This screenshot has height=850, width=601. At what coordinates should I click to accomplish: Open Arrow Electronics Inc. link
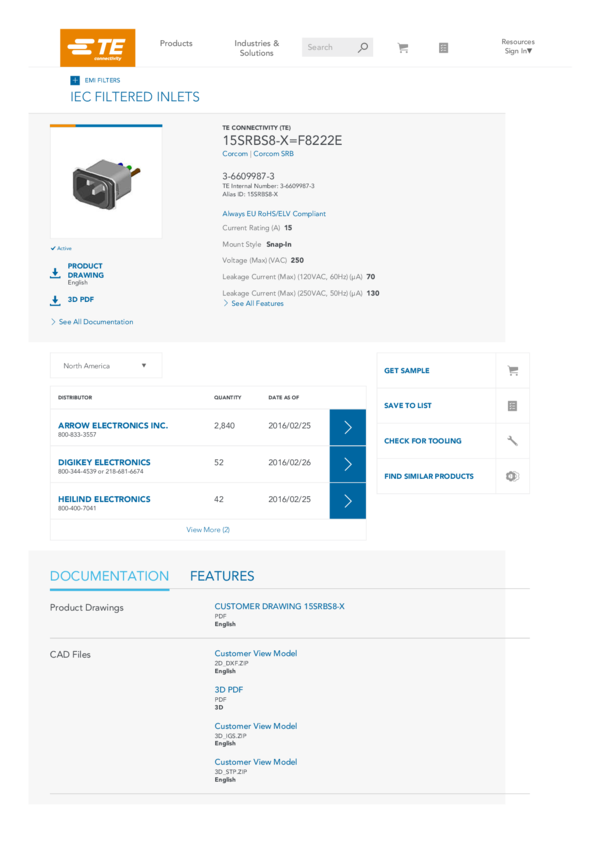[x=113, y=426]
